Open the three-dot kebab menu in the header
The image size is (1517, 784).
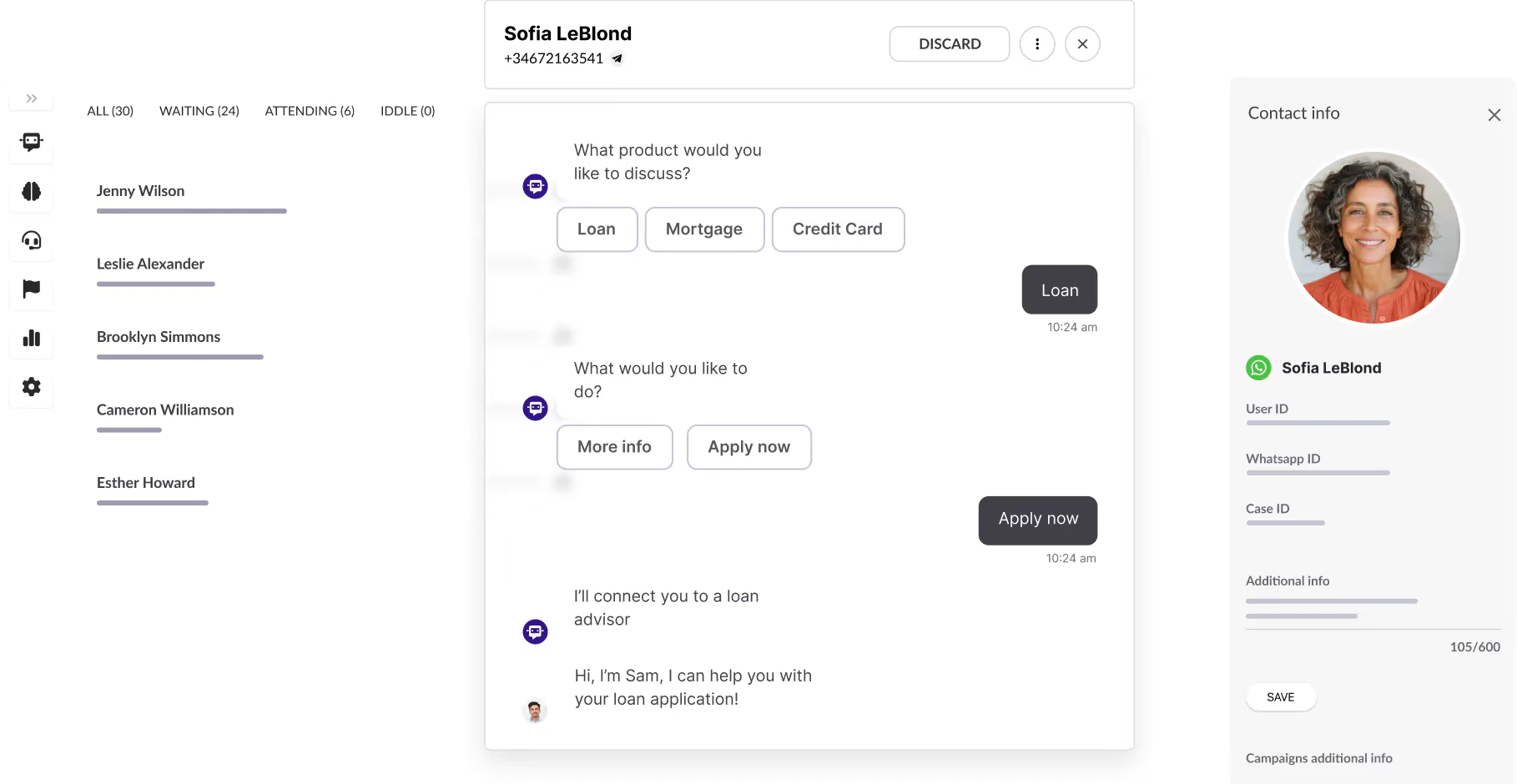click(x=1037, y=43)
